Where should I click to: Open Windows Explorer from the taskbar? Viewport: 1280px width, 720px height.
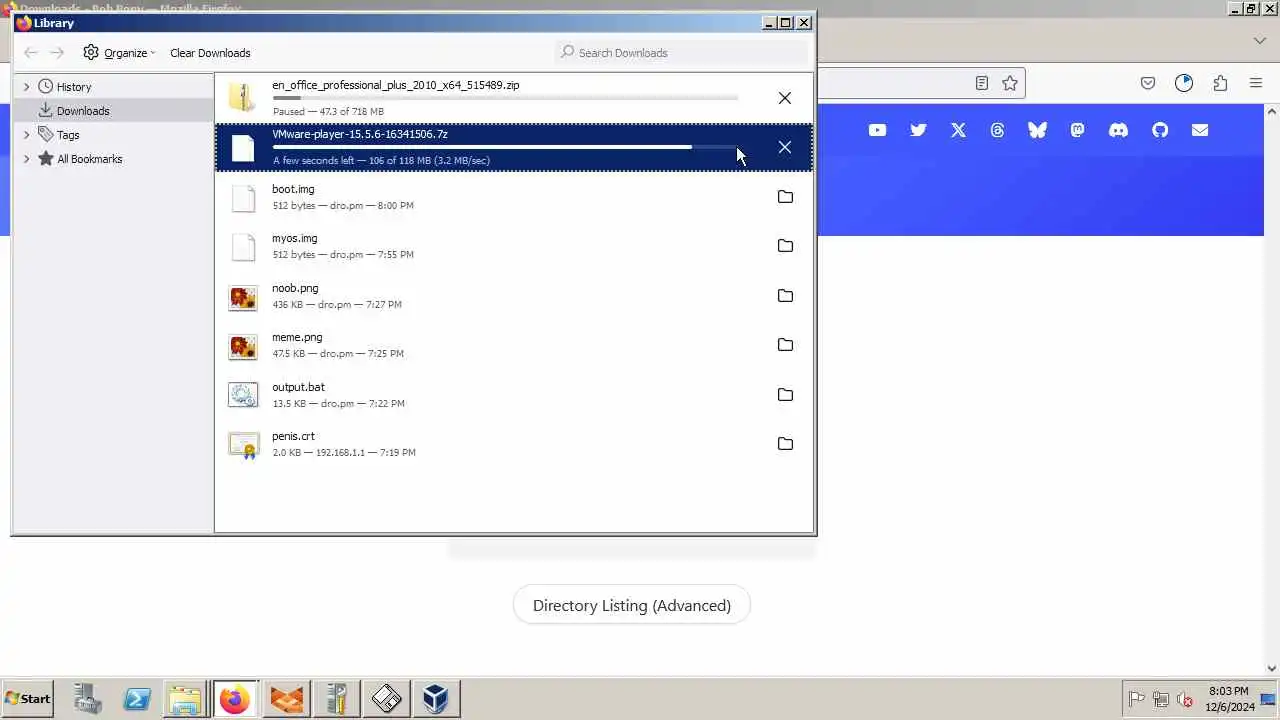[x=185, y=699]
